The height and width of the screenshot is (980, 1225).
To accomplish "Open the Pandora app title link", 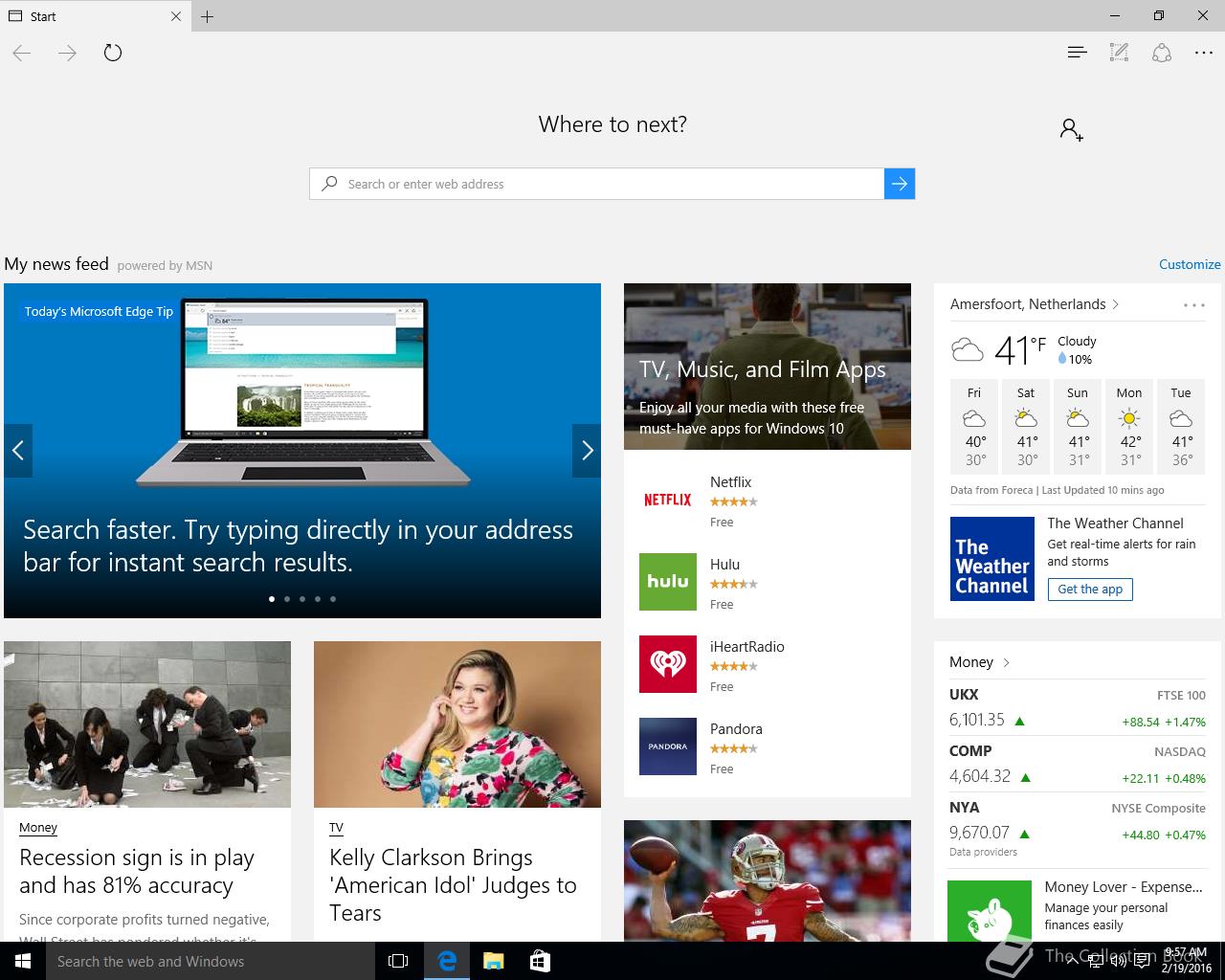I will pyautogui.click(x=736, y=729).
